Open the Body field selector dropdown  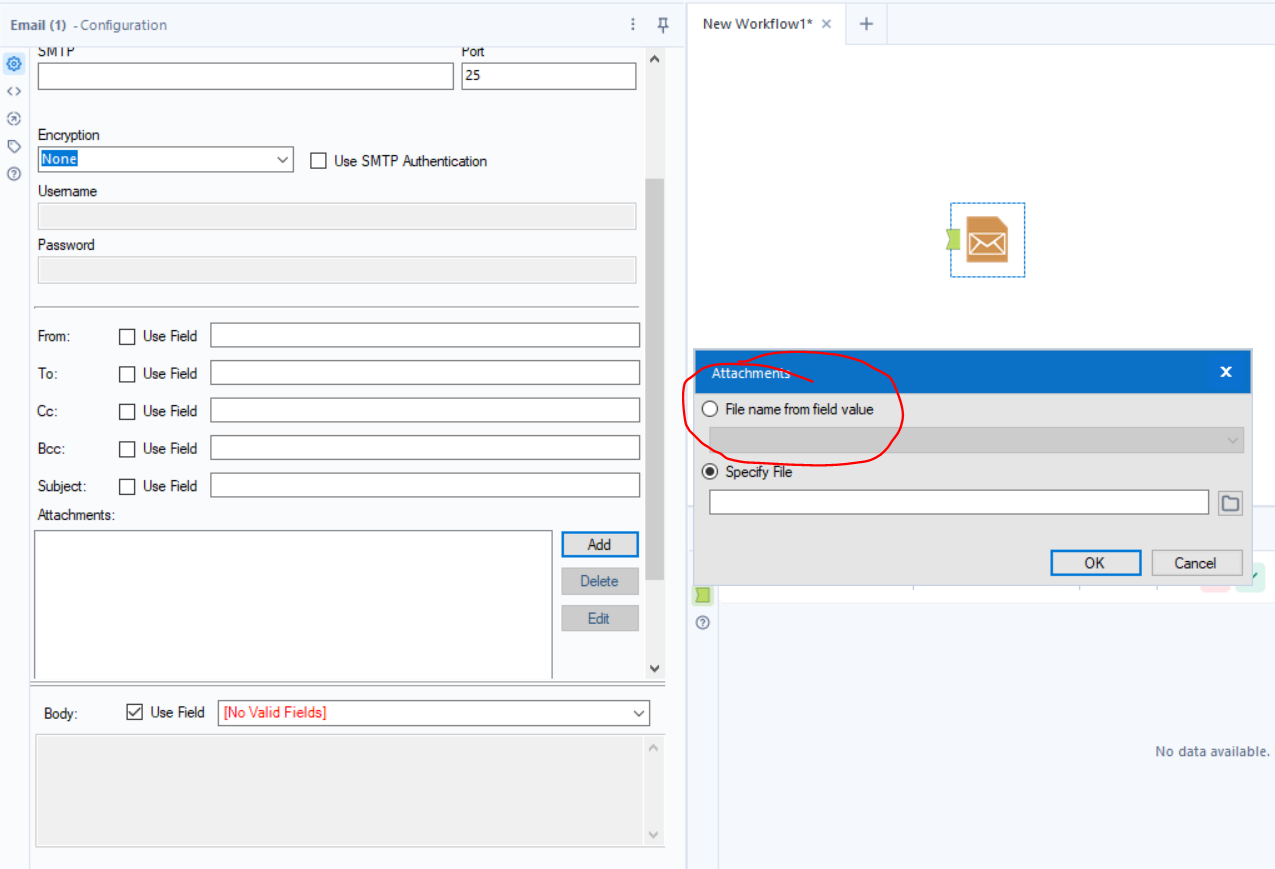coord(638,713)
